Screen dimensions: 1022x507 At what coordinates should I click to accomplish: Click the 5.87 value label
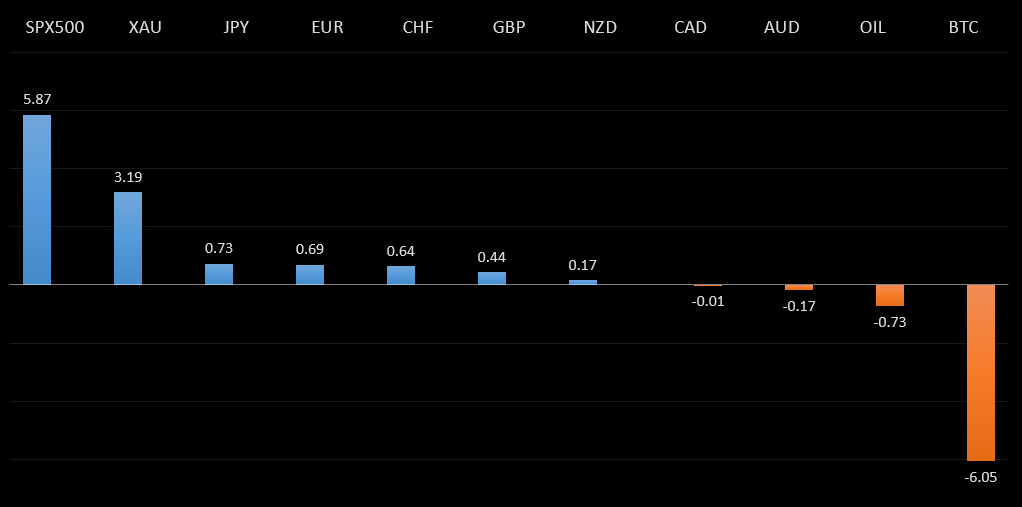pyautogui.click(x=37, y=100)
